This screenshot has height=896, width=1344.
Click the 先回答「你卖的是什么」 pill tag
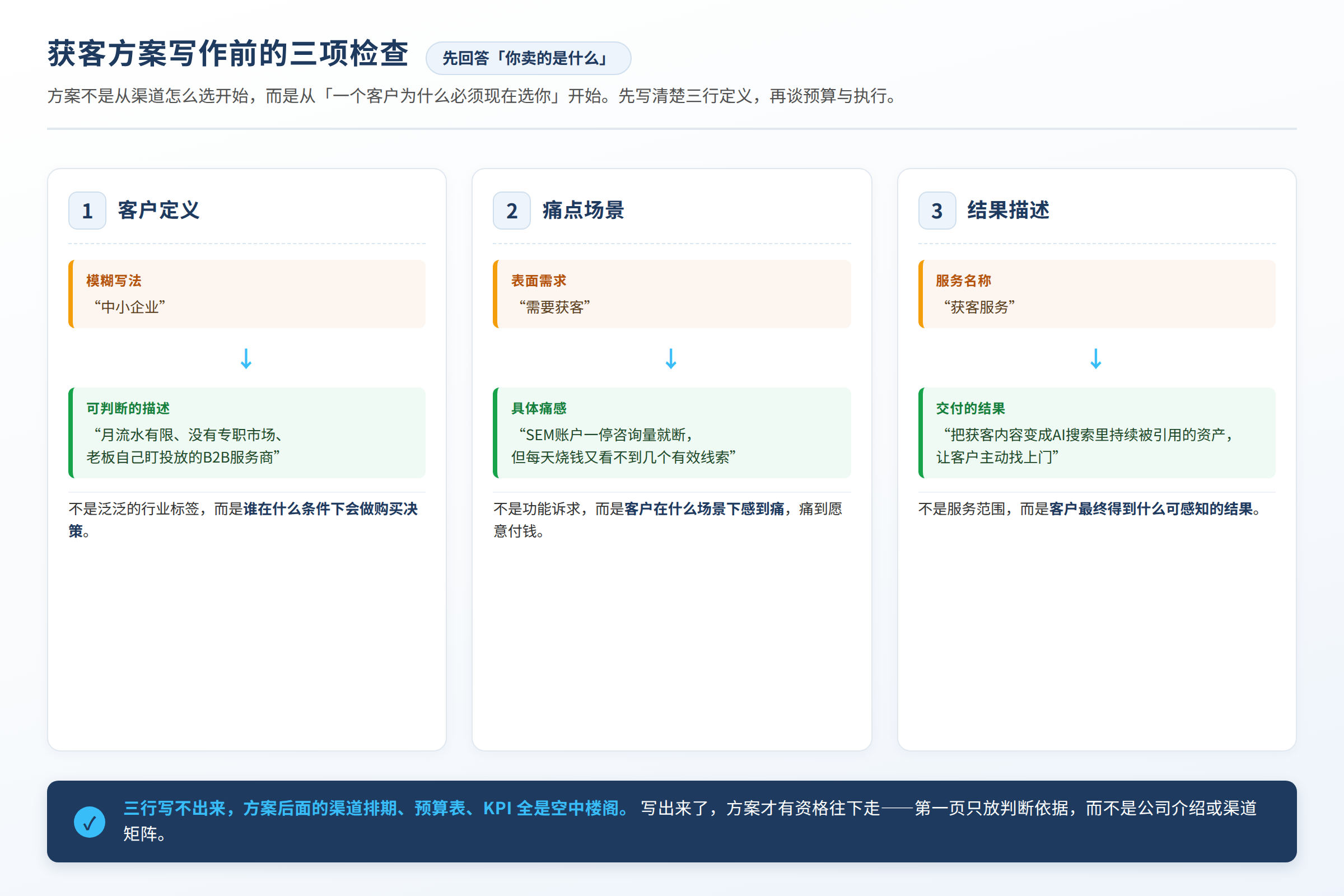click(529, 58)
